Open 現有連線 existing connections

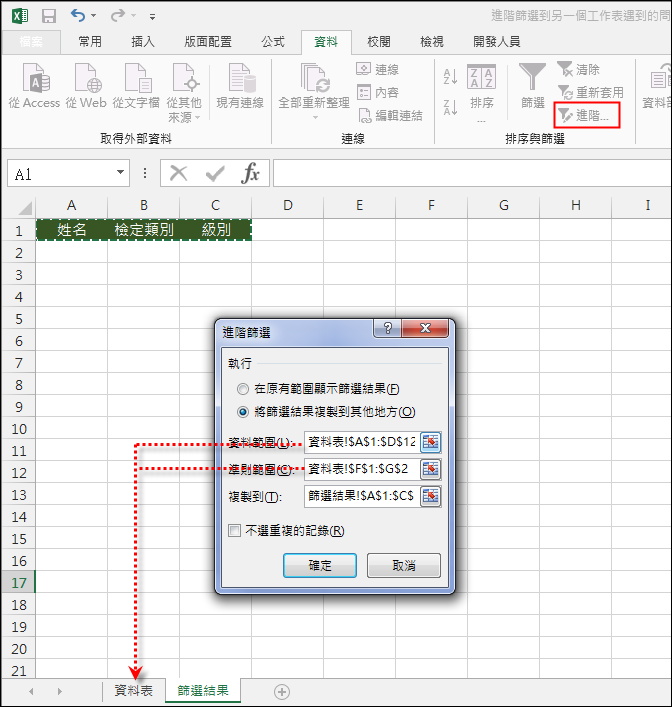tap(240, 86)
